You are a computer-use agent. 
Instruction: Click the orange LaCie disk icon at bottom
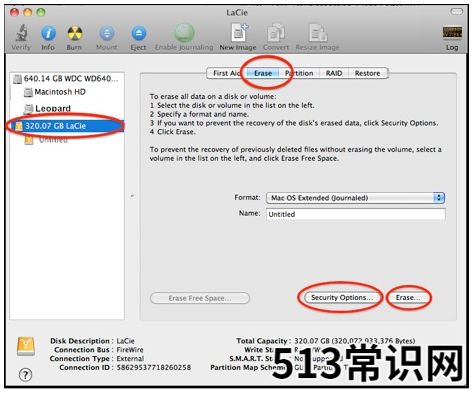[x=26, y=347]
